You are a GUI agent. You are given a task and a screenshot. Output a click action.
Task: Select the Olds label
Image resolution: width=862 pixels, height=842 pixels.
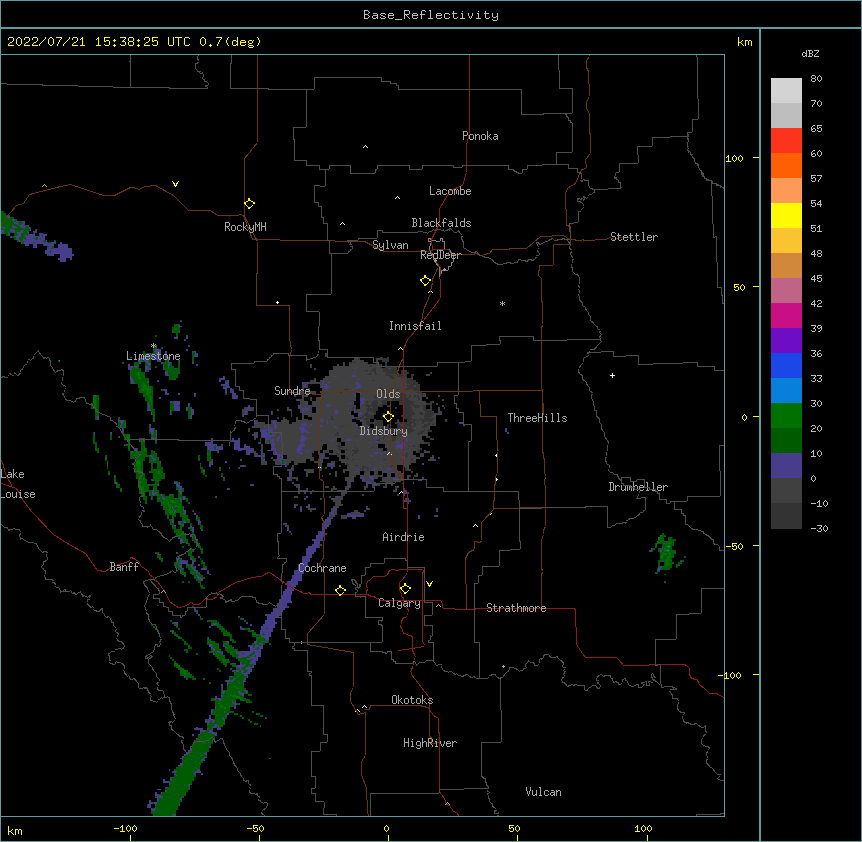click(x=388, y=394)
